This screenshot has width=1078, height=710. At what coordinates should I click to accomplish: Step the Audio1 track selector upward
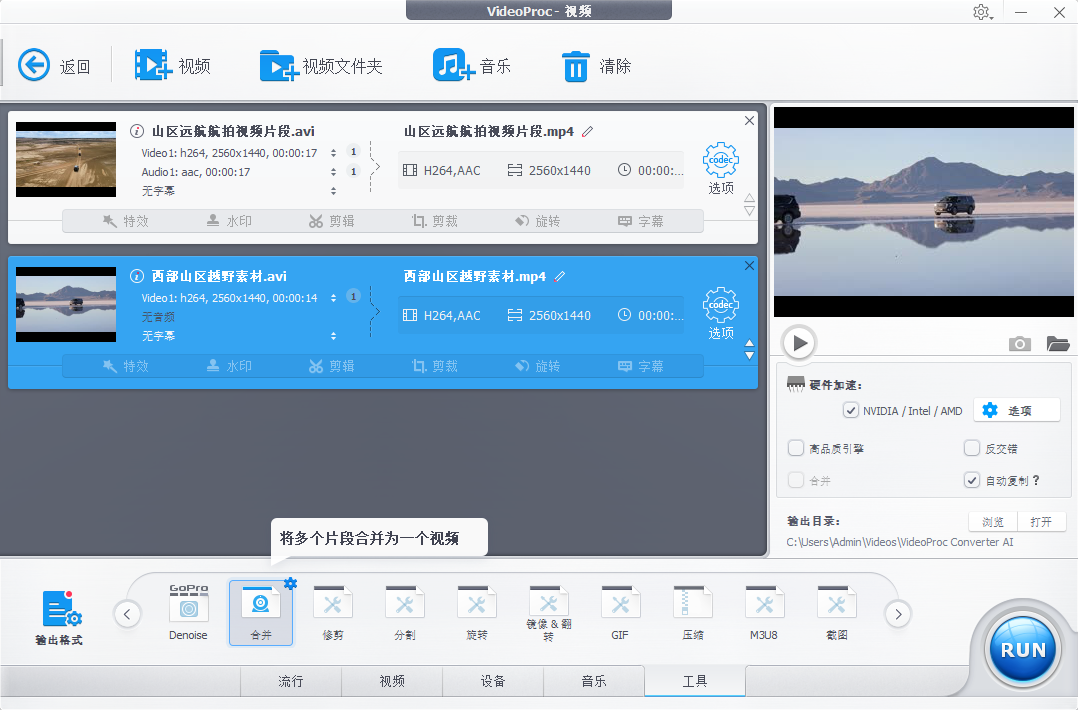tap(333, 166)
